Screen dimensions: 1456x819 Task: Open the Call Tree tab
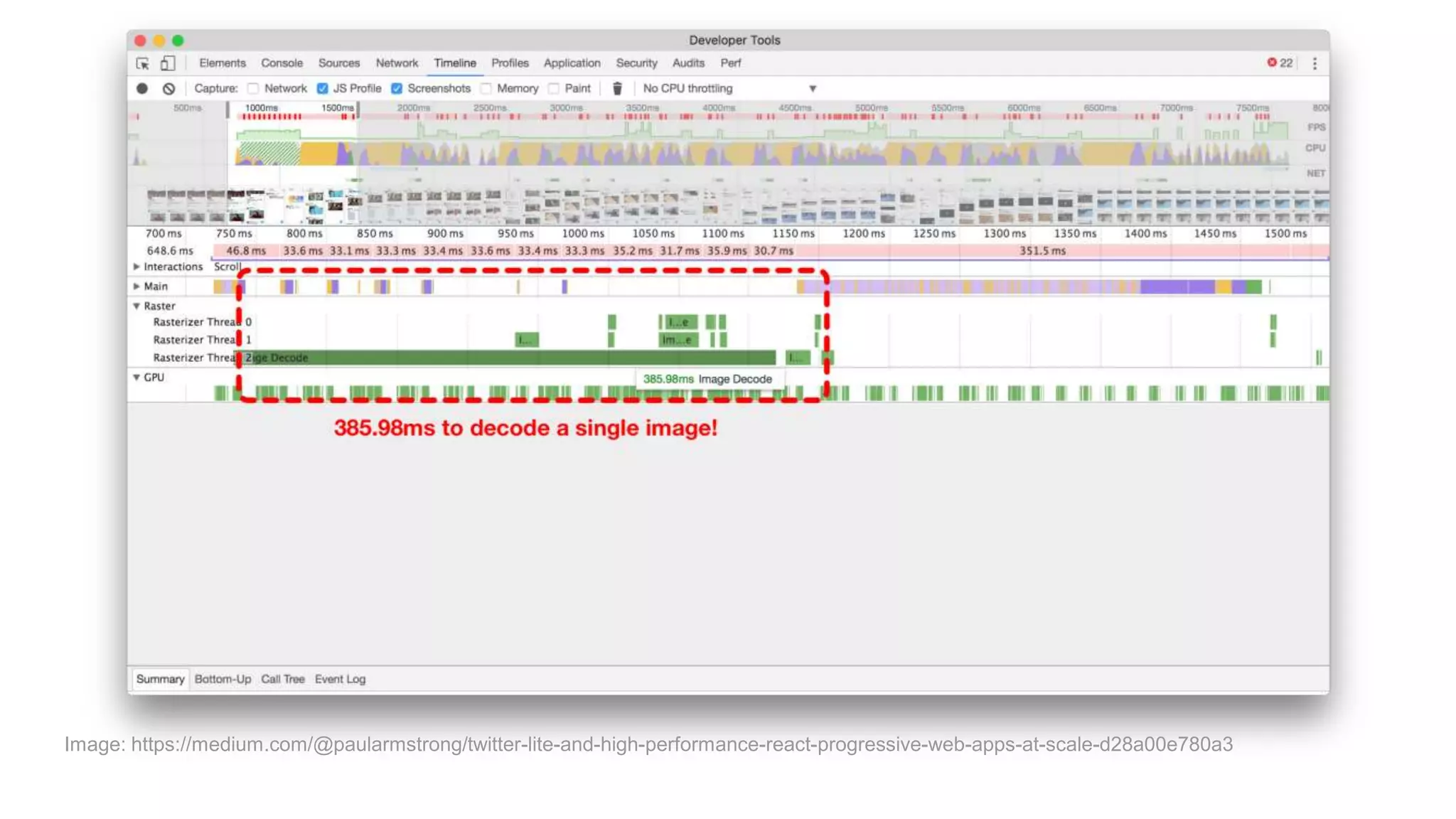(x=282, y=679)
